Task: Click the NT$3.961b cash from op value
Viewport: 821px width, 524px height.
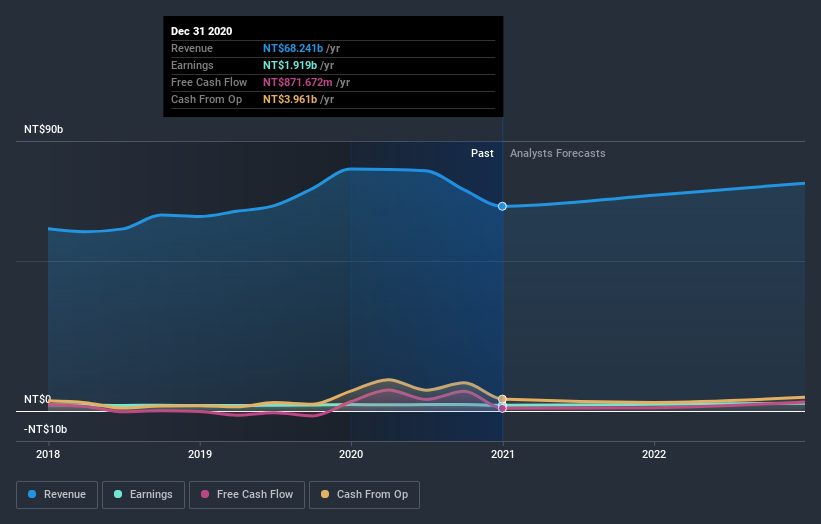Action: (x=290, y=99)
